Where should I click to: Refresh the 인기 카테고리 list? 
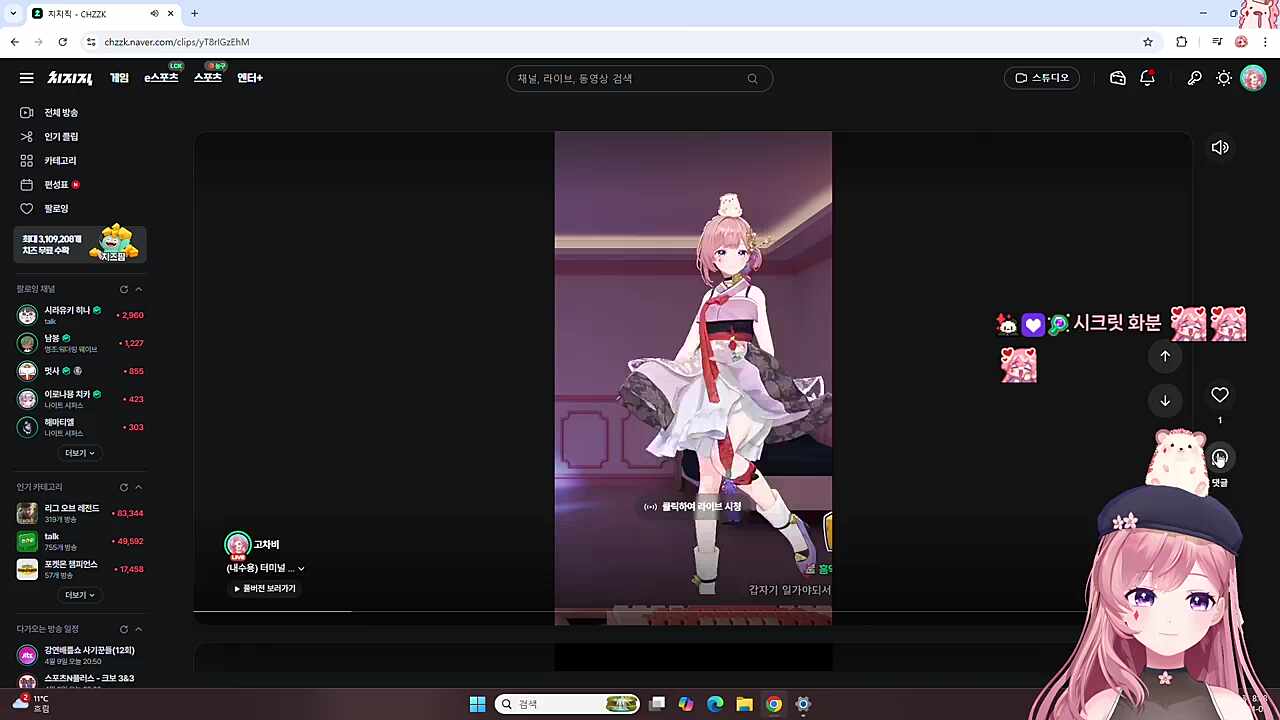click(124, 487)
